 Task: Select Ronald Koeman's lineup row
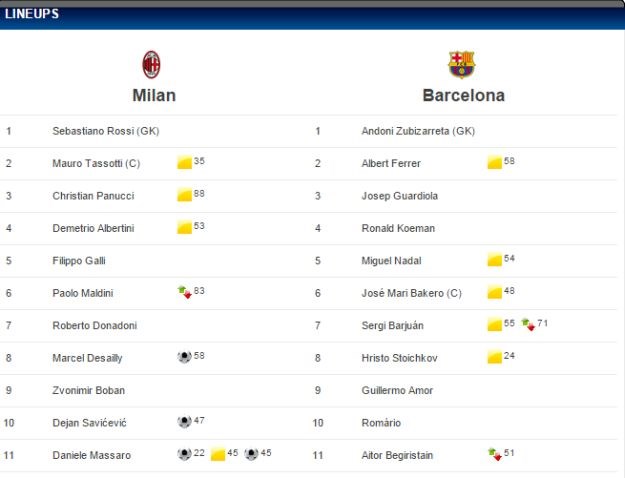click(x=462, y=228)
